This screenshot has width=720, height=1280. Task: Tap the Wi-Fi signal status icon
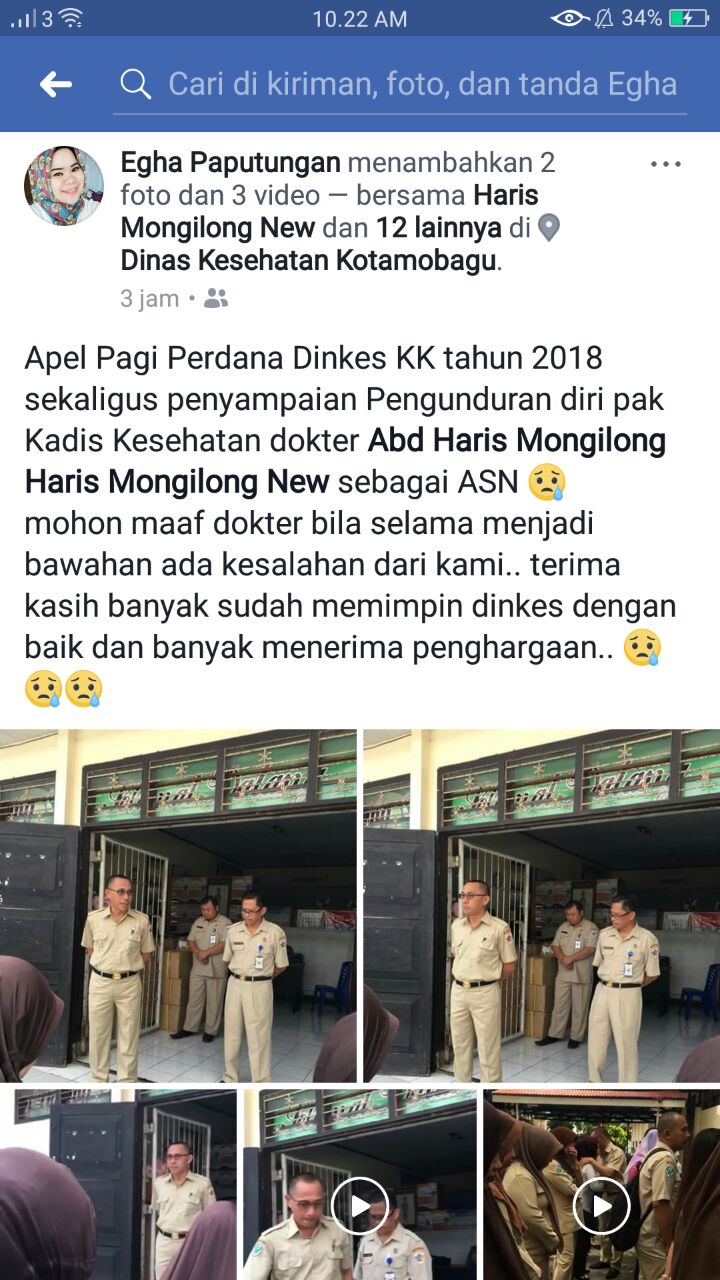pos(70,18)
